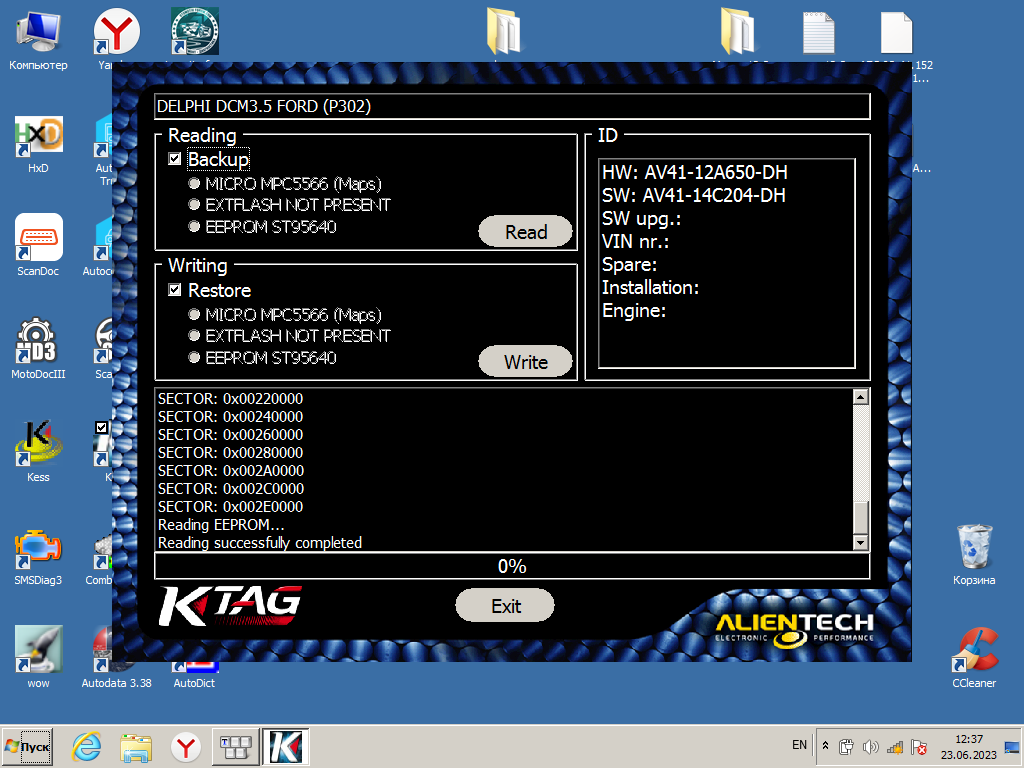Launch the Kess desktop shortcut
Screen dimensions: 1024x768
pyautogui.click(x=38, y=444)
